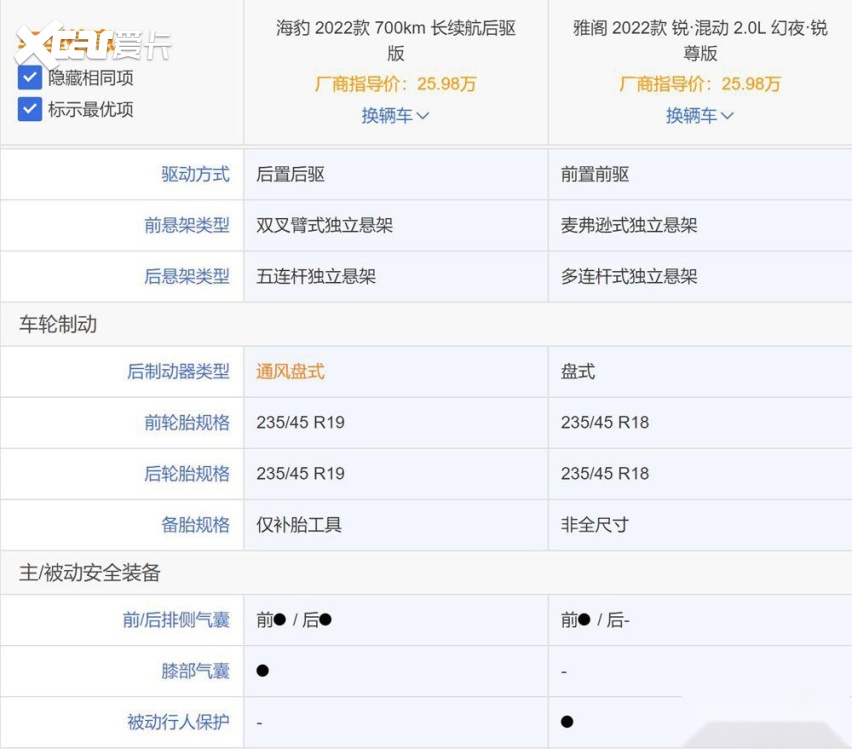Click the 被动行人保护 parameter label
The width and height of the screenshot is (852, 749).
[x=178, y=722]
